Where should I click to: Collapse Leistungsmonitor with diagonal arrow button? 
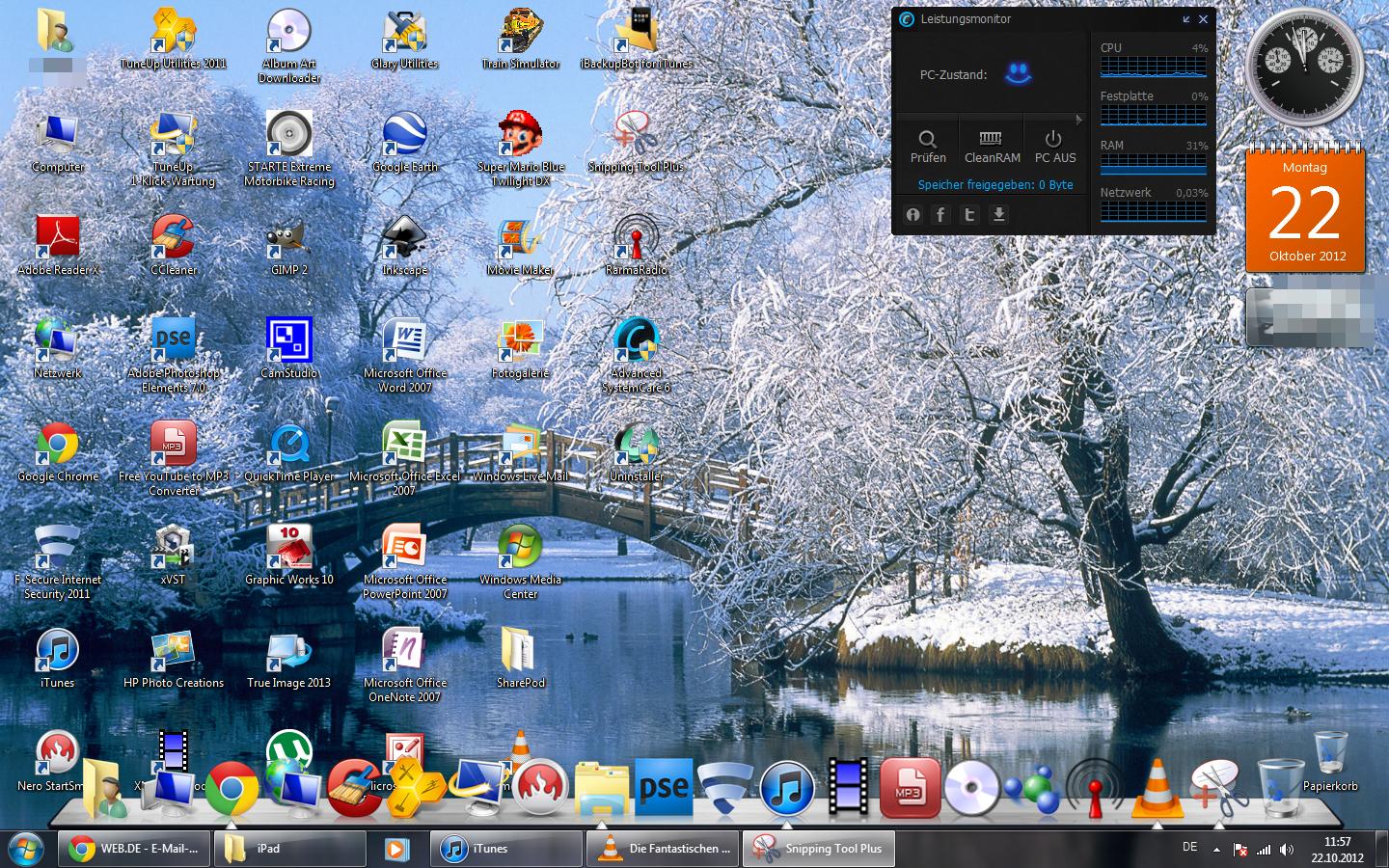(x=1186, y=19)
